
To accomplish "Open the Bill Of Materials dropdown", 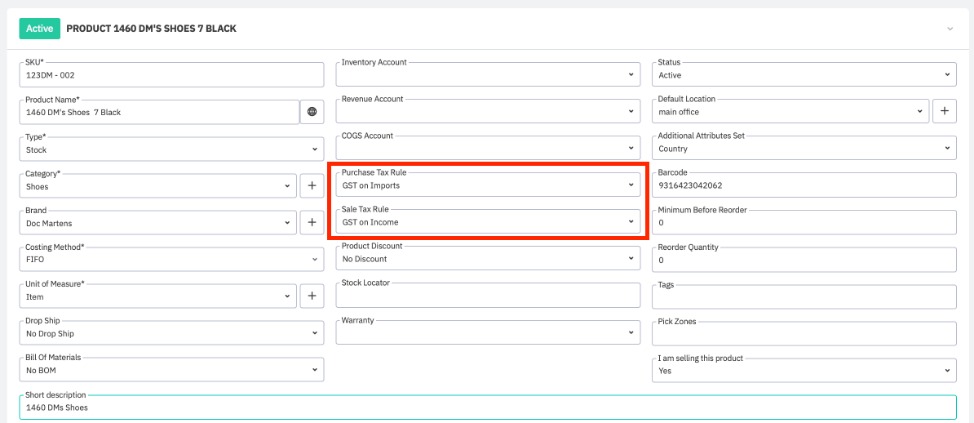I will click(172, 370).
